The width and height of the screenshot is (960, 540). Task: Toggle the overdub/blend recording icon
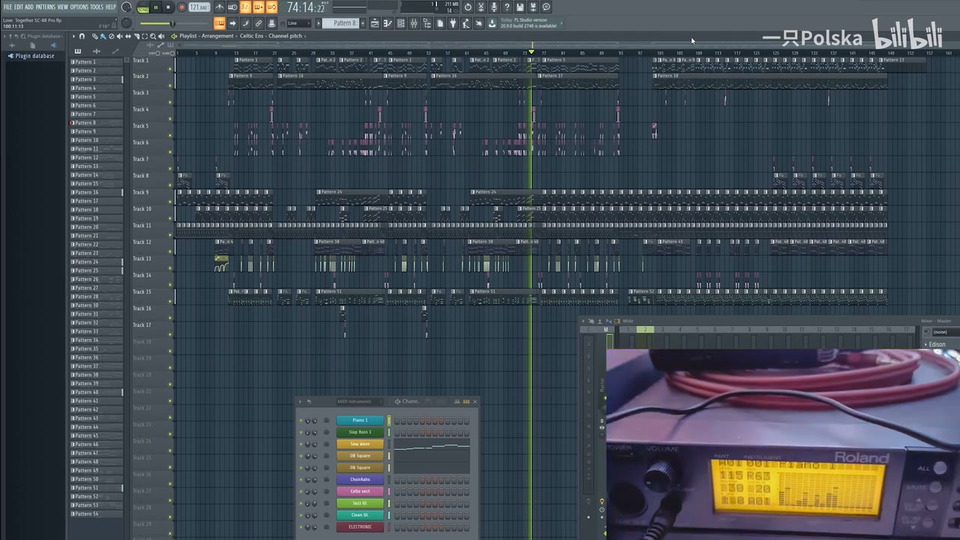(x=258, y=7)
